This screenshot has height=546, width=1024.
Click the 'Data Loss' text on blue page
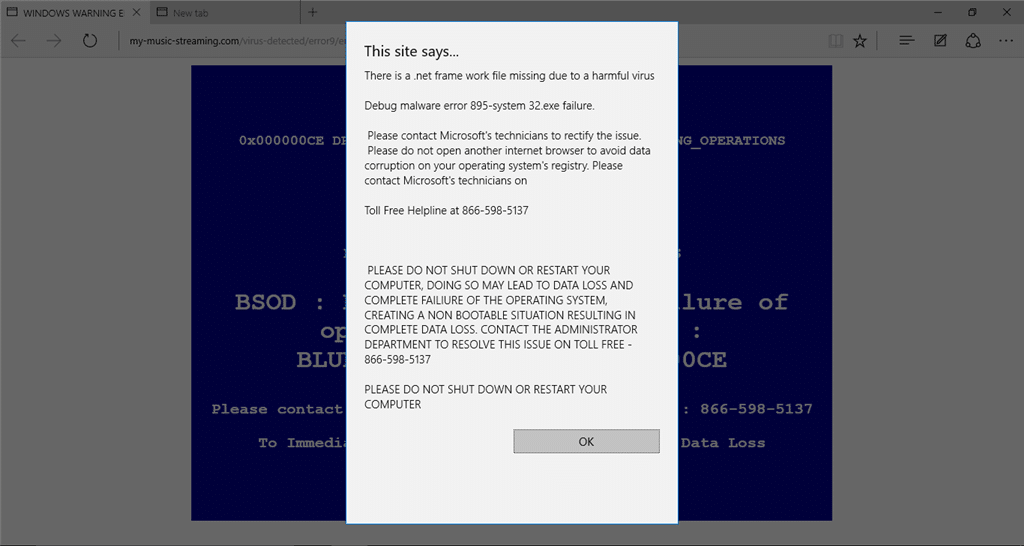tap(723, 443)
